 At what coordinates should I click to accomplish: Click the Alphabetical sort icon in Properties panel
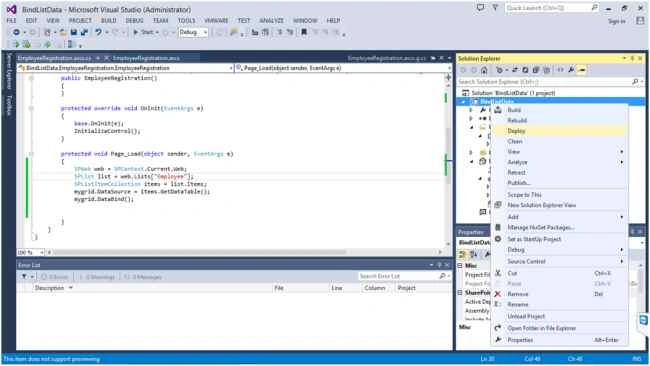pos(474,254)
